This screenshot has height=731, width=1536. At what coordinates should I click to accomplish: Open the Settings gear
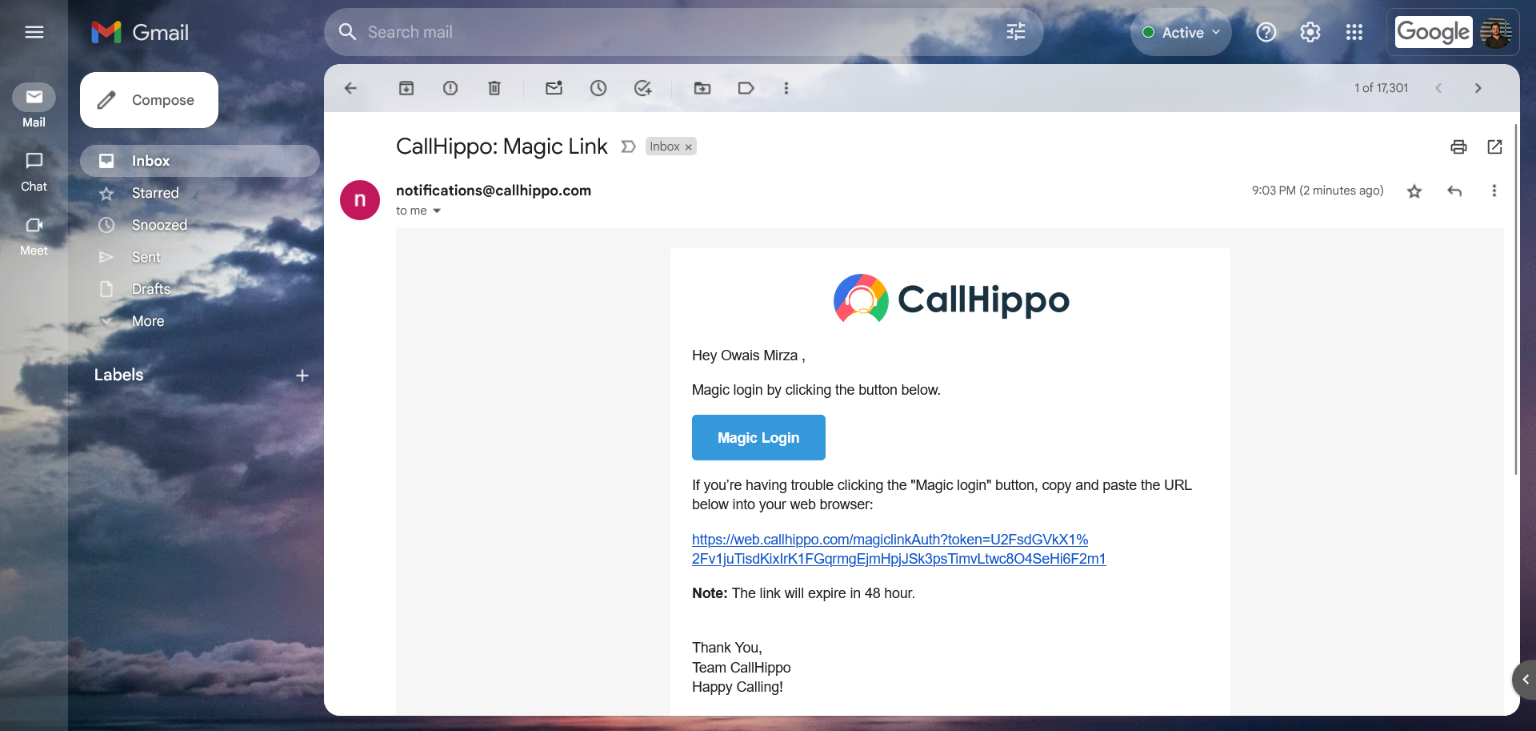[1310, 32]
